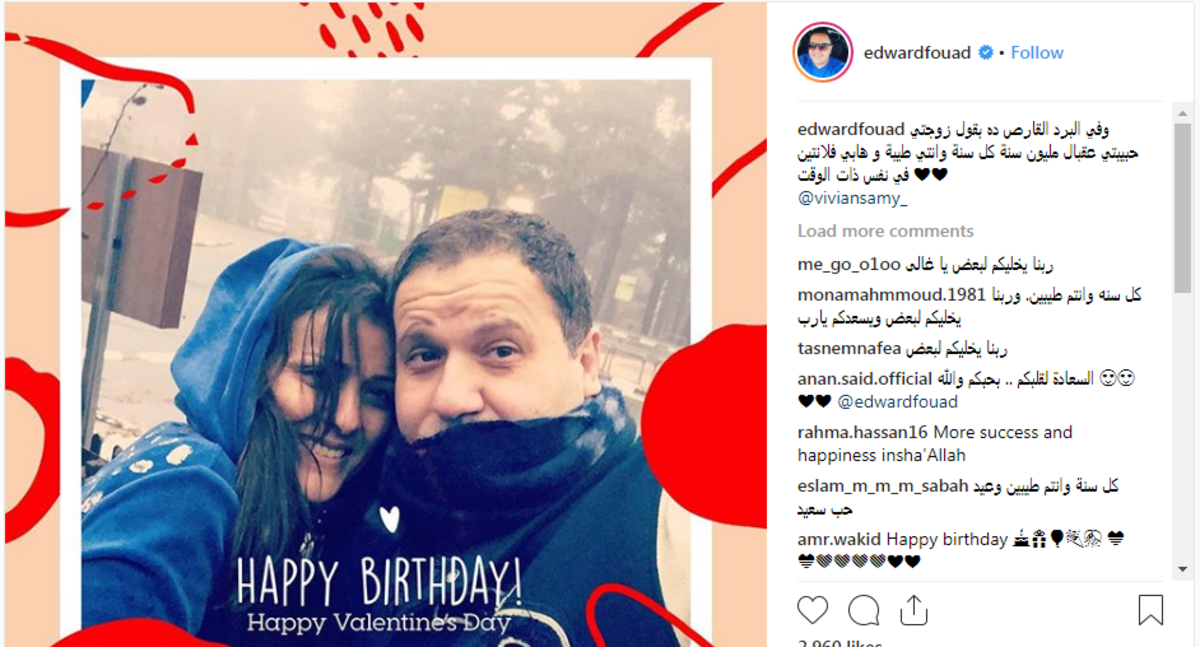Share the post using the share icon

[914, 610]
